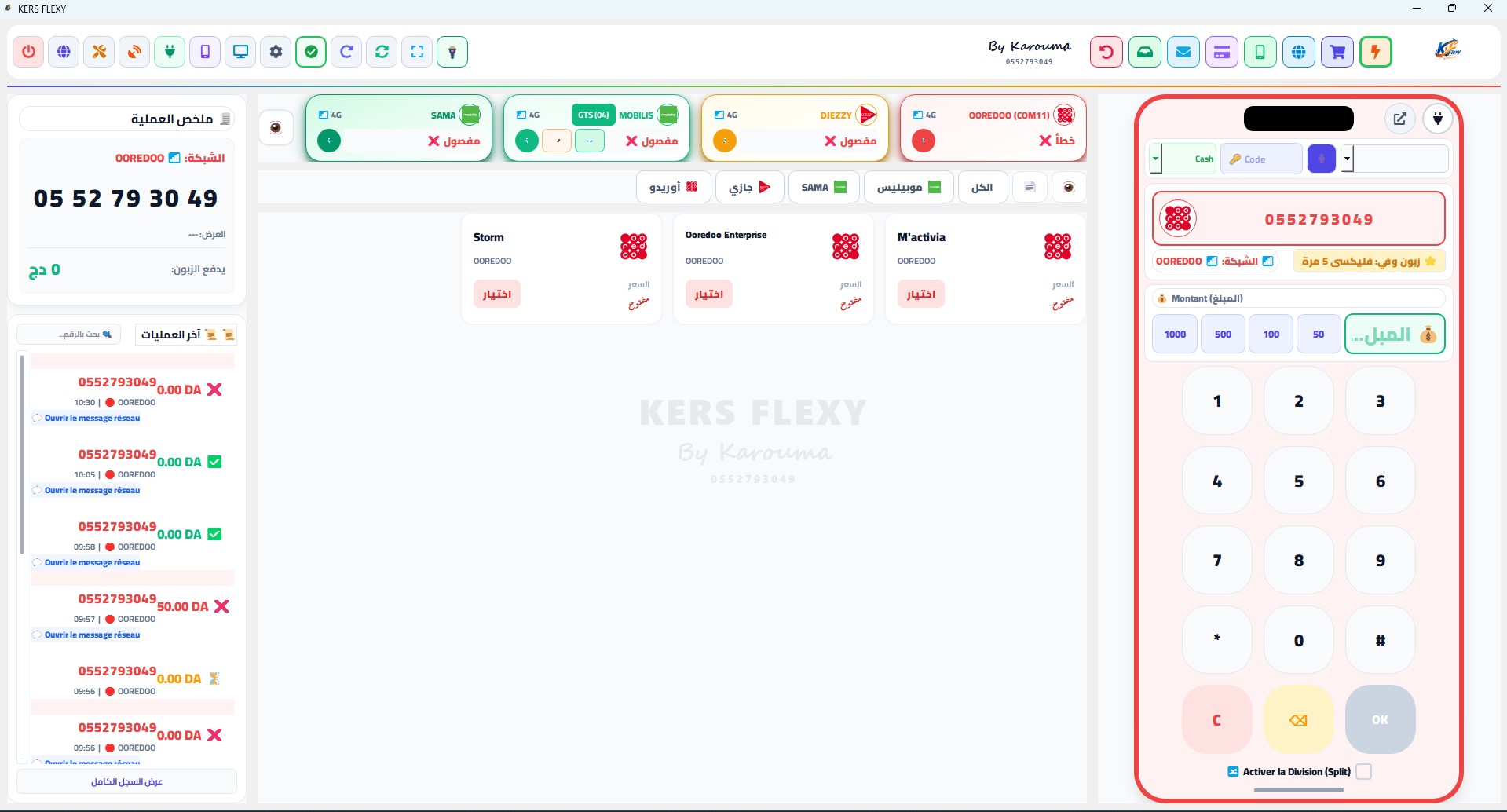Click the red undo arrow icon

1106,52
